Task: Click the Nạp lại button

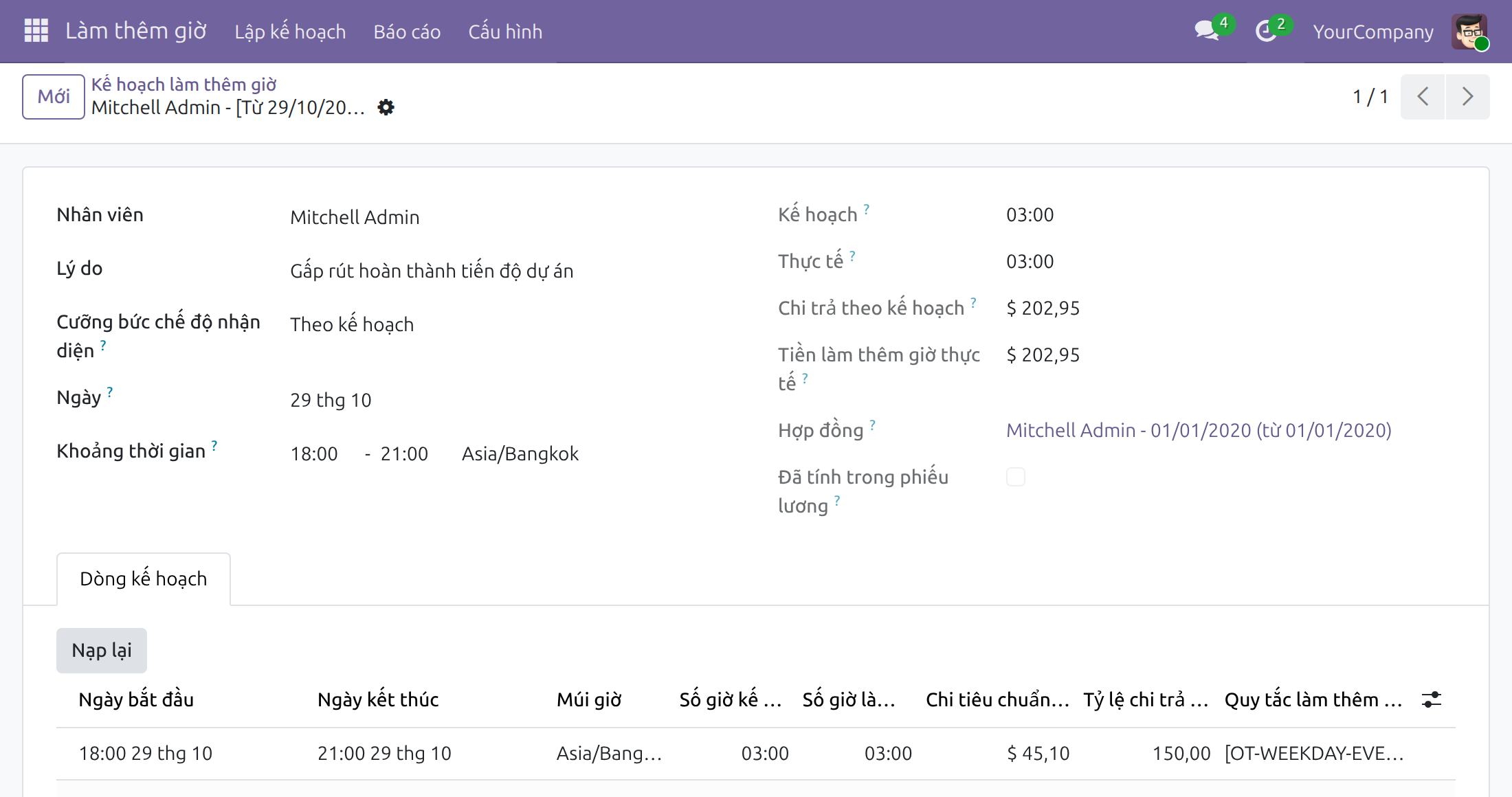Action: pyautogui.click(x=102, y=650)
